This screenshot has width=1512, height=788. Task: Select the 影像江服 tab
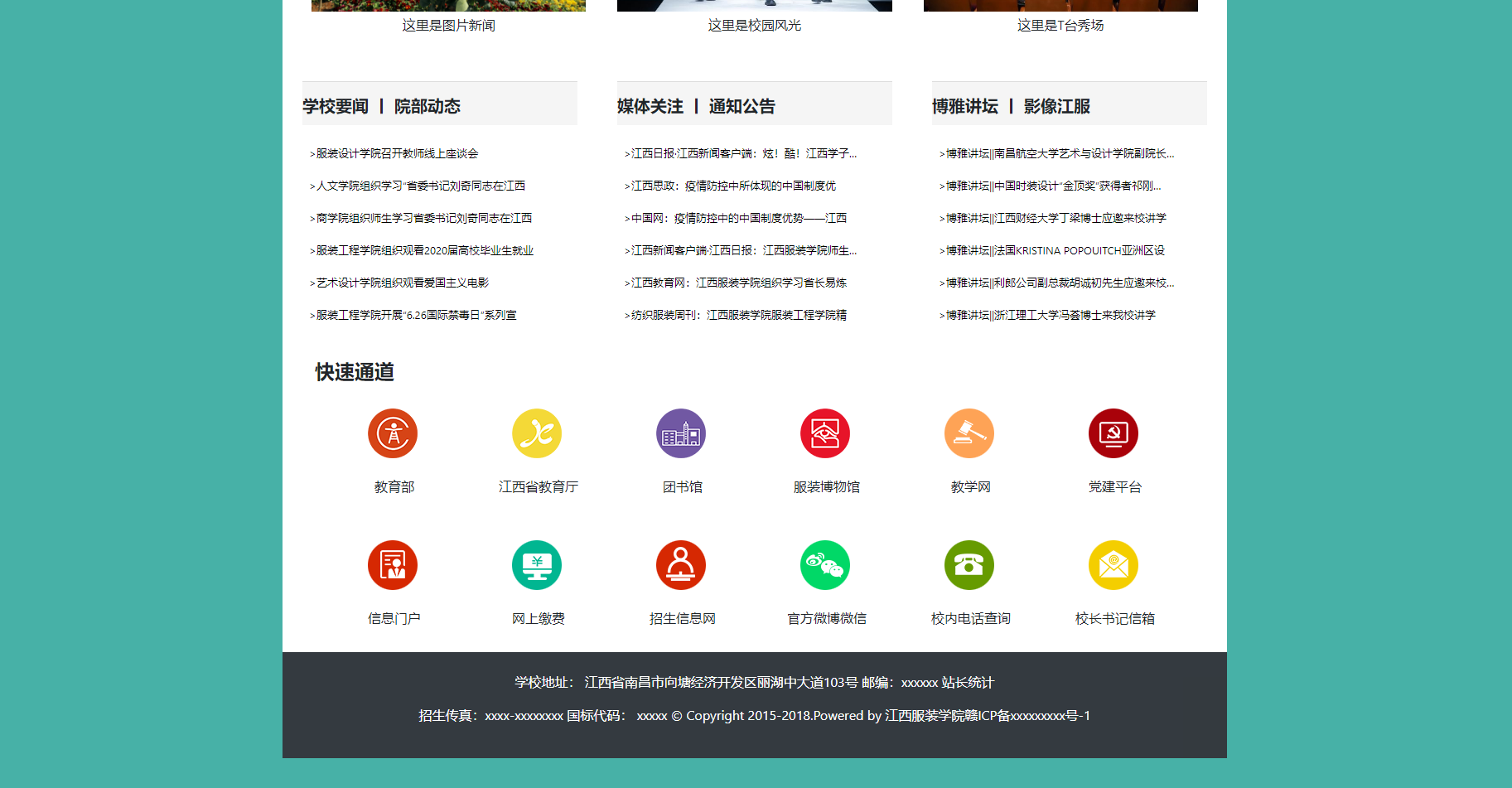1056,106
